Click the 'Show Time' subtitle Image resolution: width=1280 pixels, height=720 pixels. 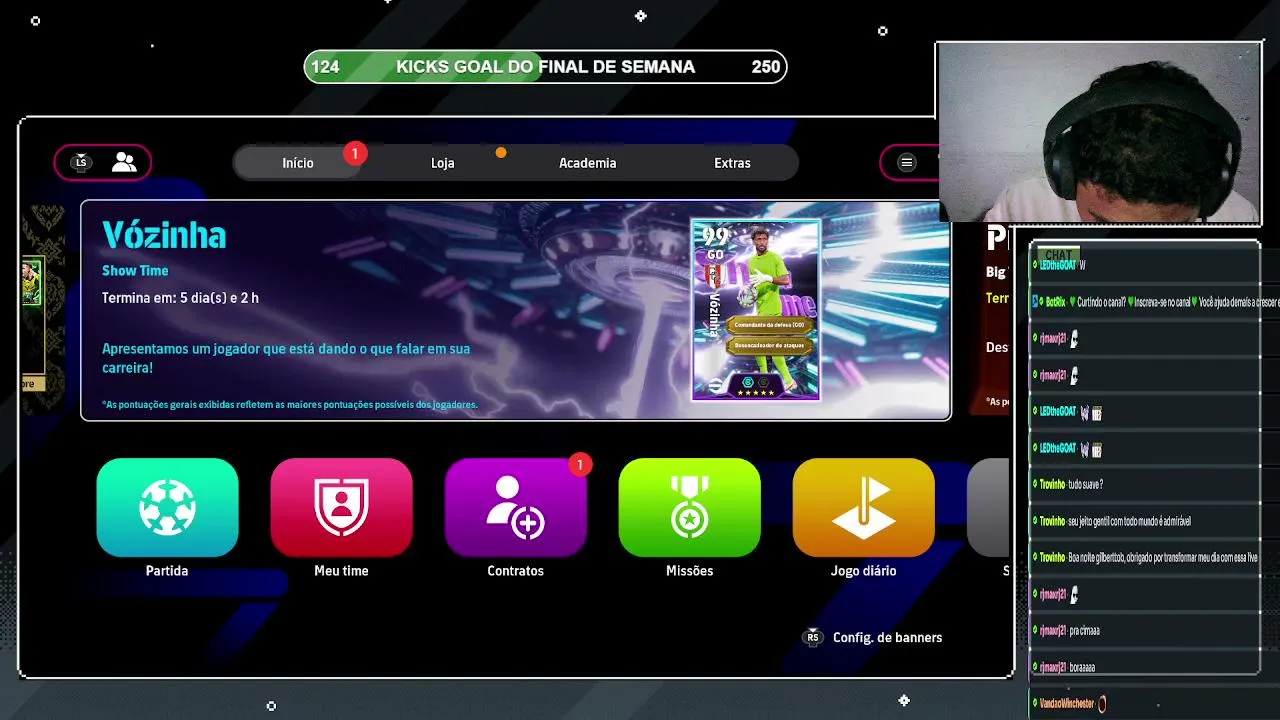tap(135, 270)
